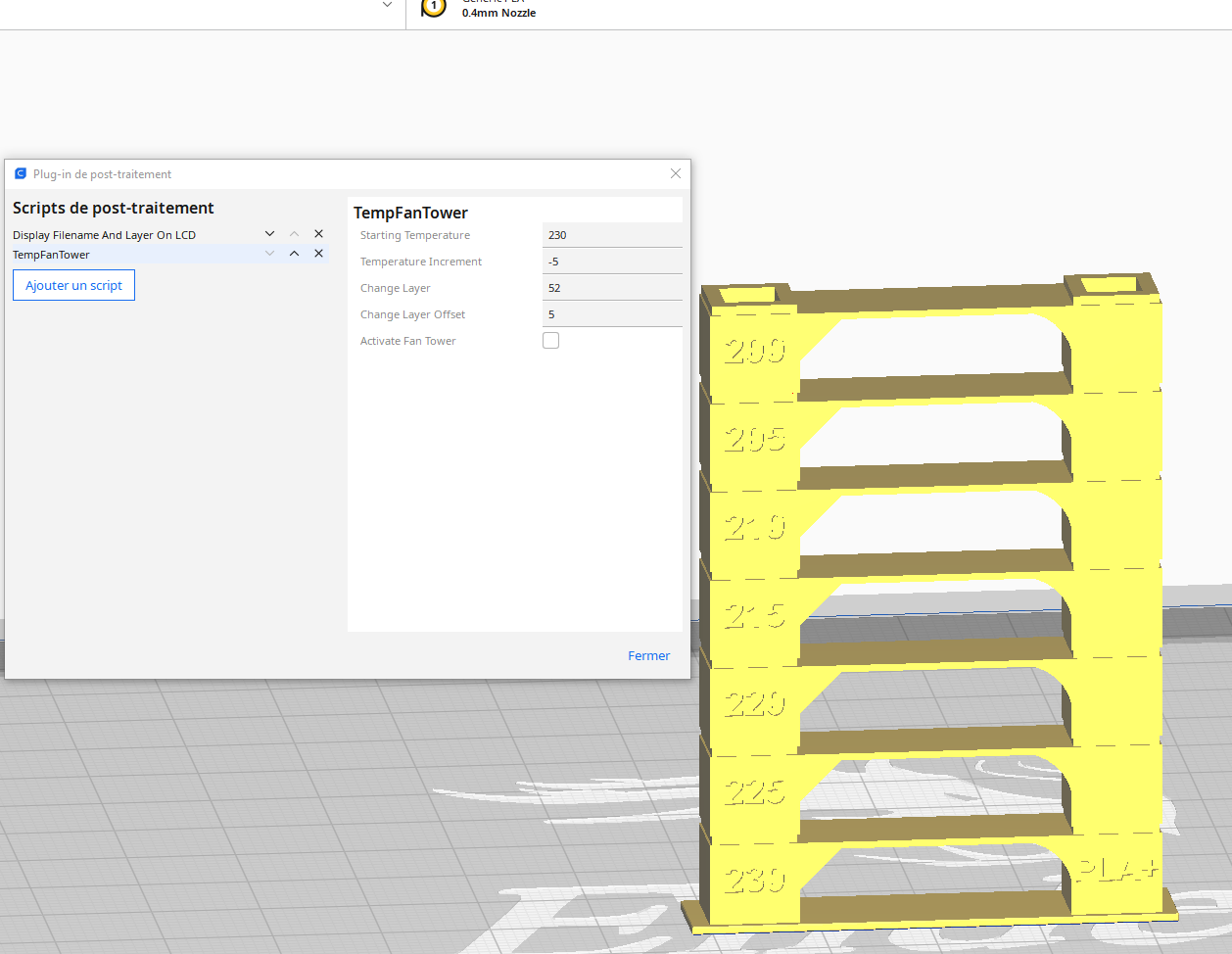Select the TempFanTower script entry
Viewport: 1232px width, 954px height.
(x=51, y=255)
